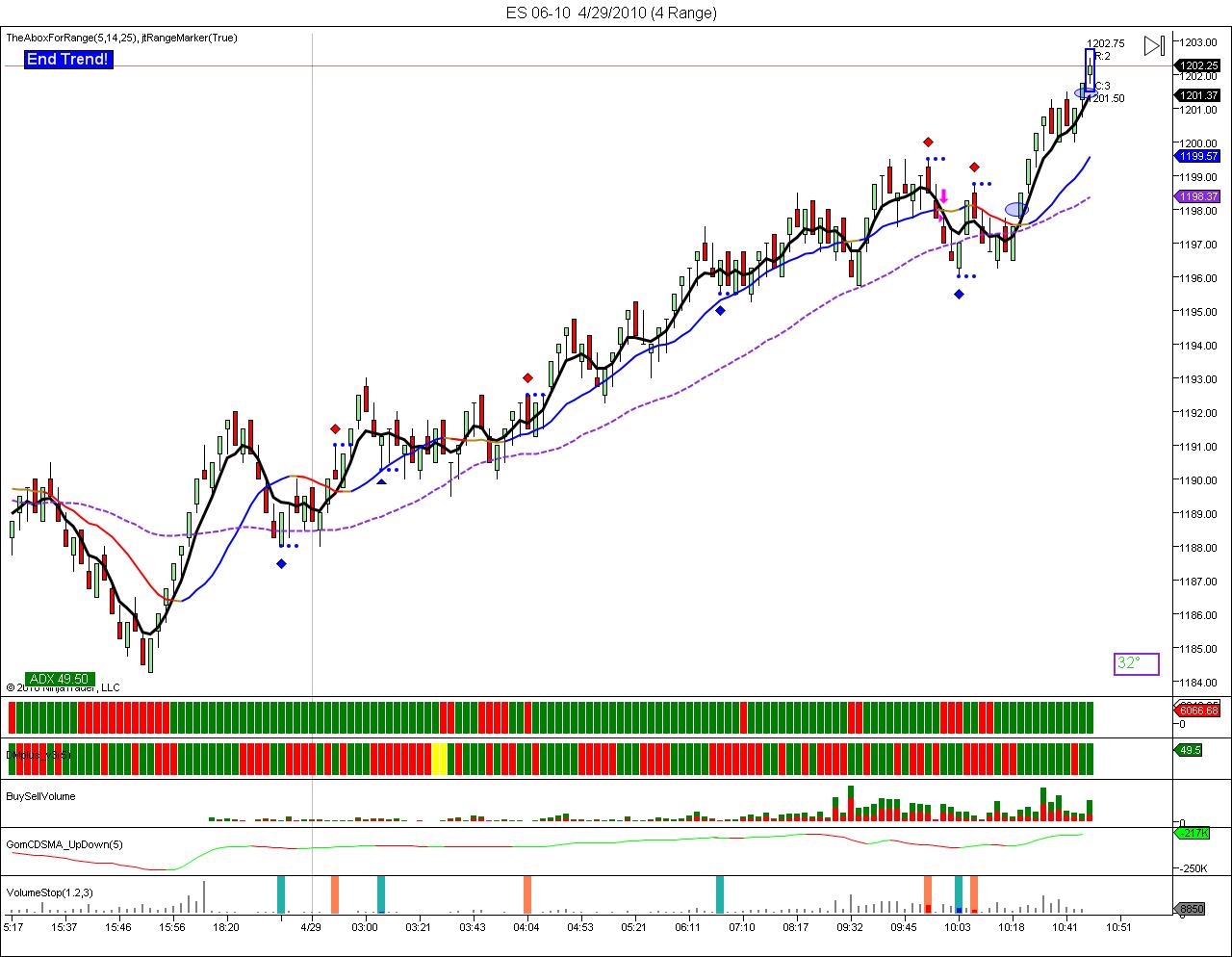Click the purple '32°' angle box

[x=1137, y=663]
